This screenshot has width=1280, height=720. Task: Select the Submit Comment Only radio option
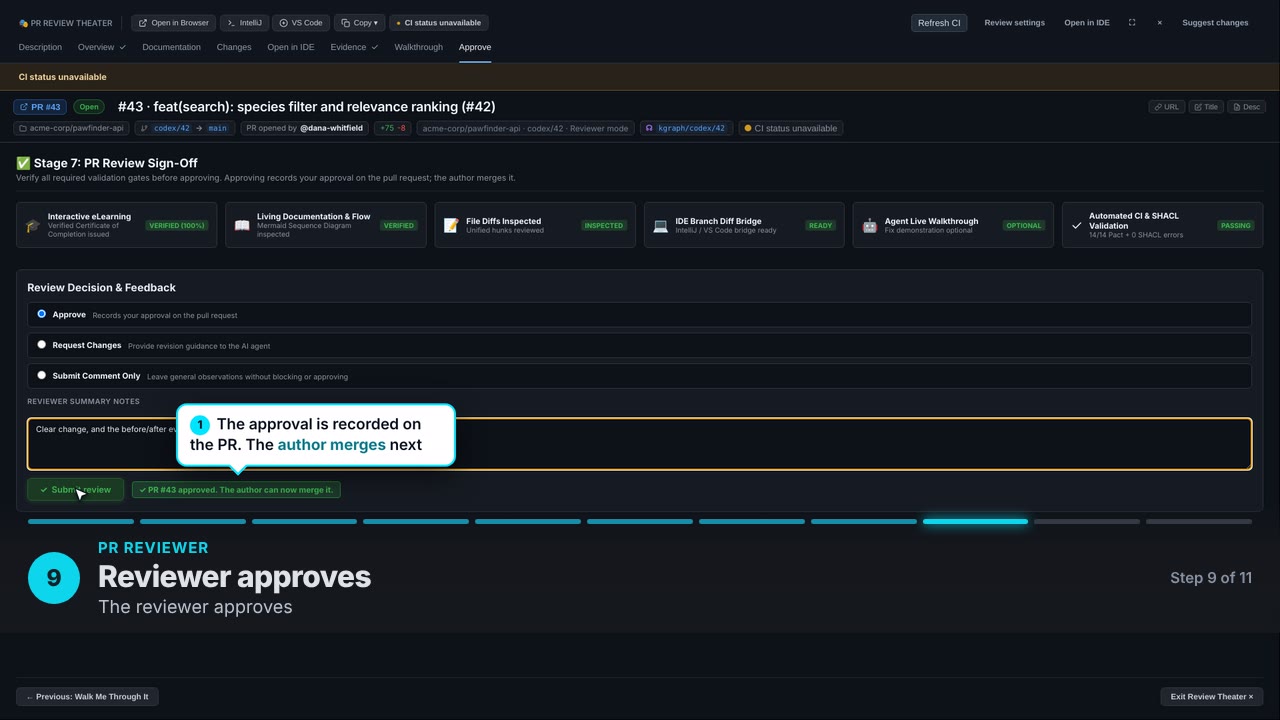click(41, 376)
